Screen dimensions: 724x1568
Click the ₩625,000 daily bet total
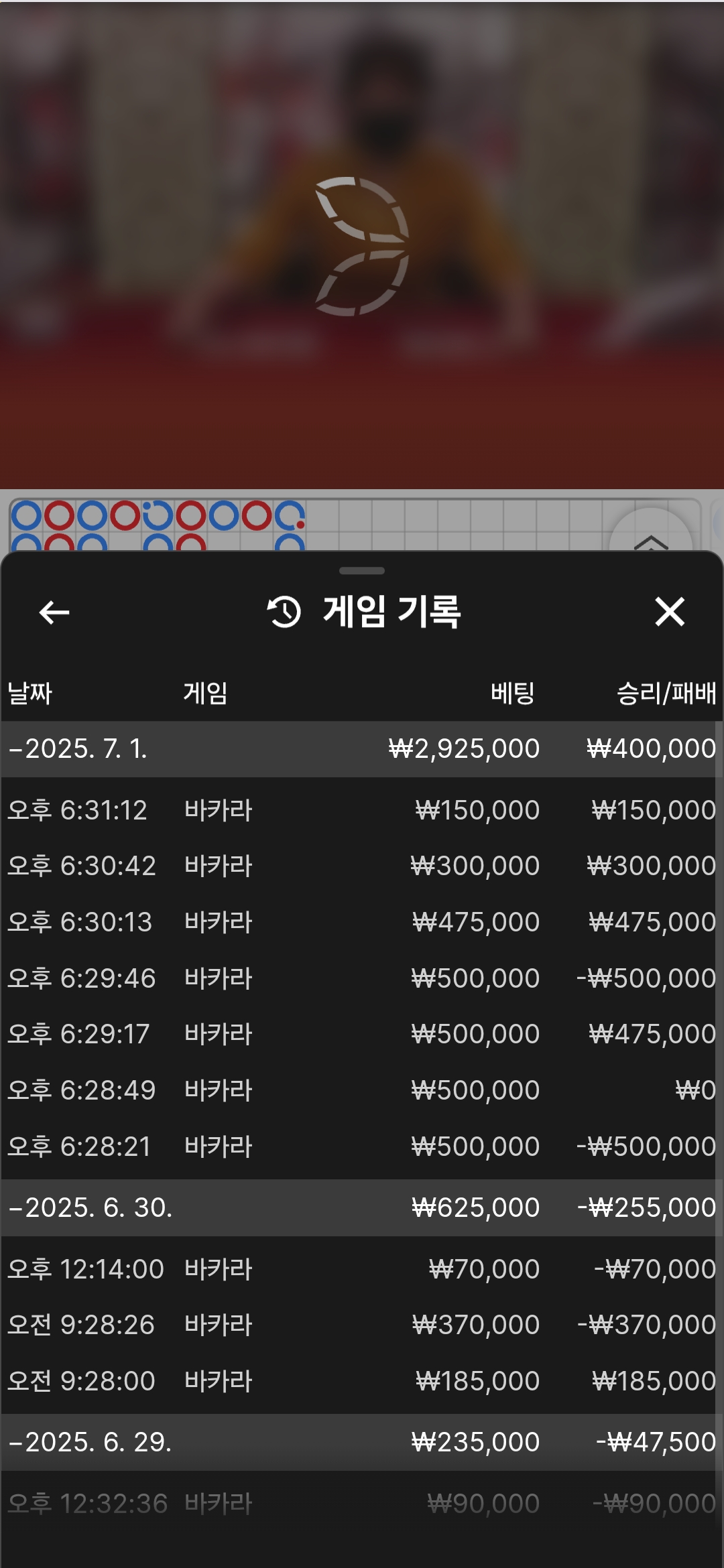[x=475, y=1207]
